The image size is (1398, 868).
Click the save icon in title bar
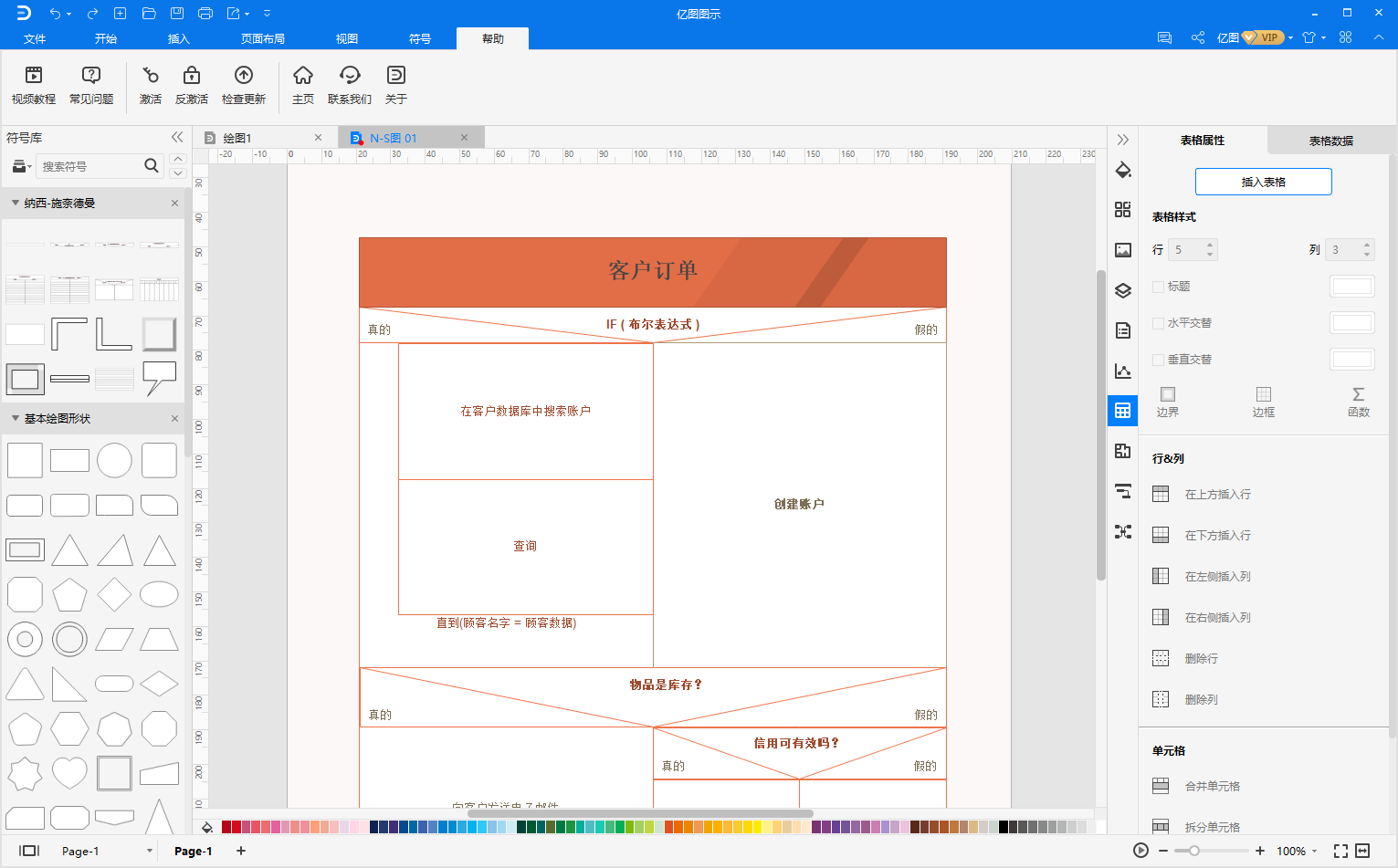pyautogui.click(x=177, y=13)
